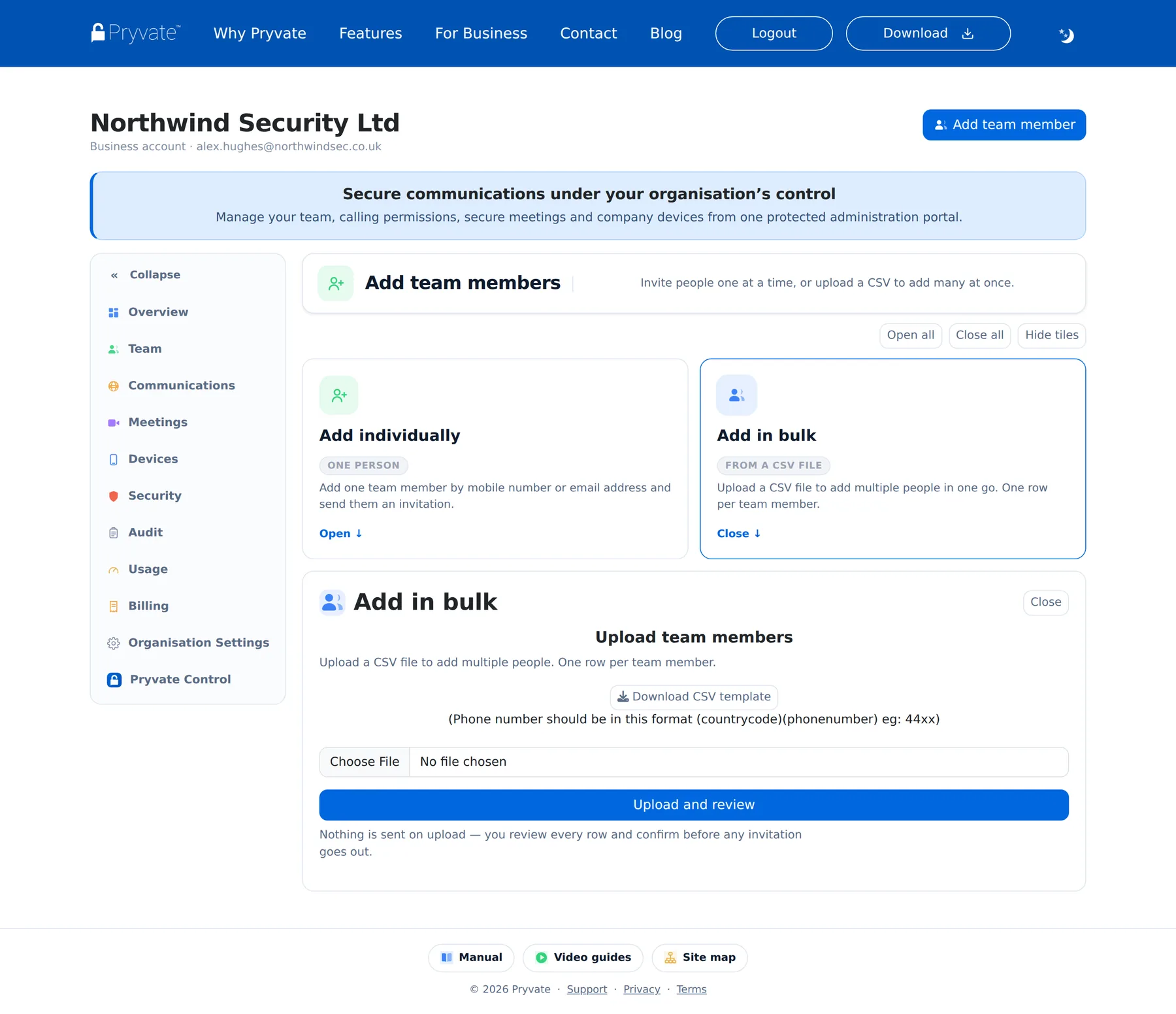Open the Support link

click(587, 989)
